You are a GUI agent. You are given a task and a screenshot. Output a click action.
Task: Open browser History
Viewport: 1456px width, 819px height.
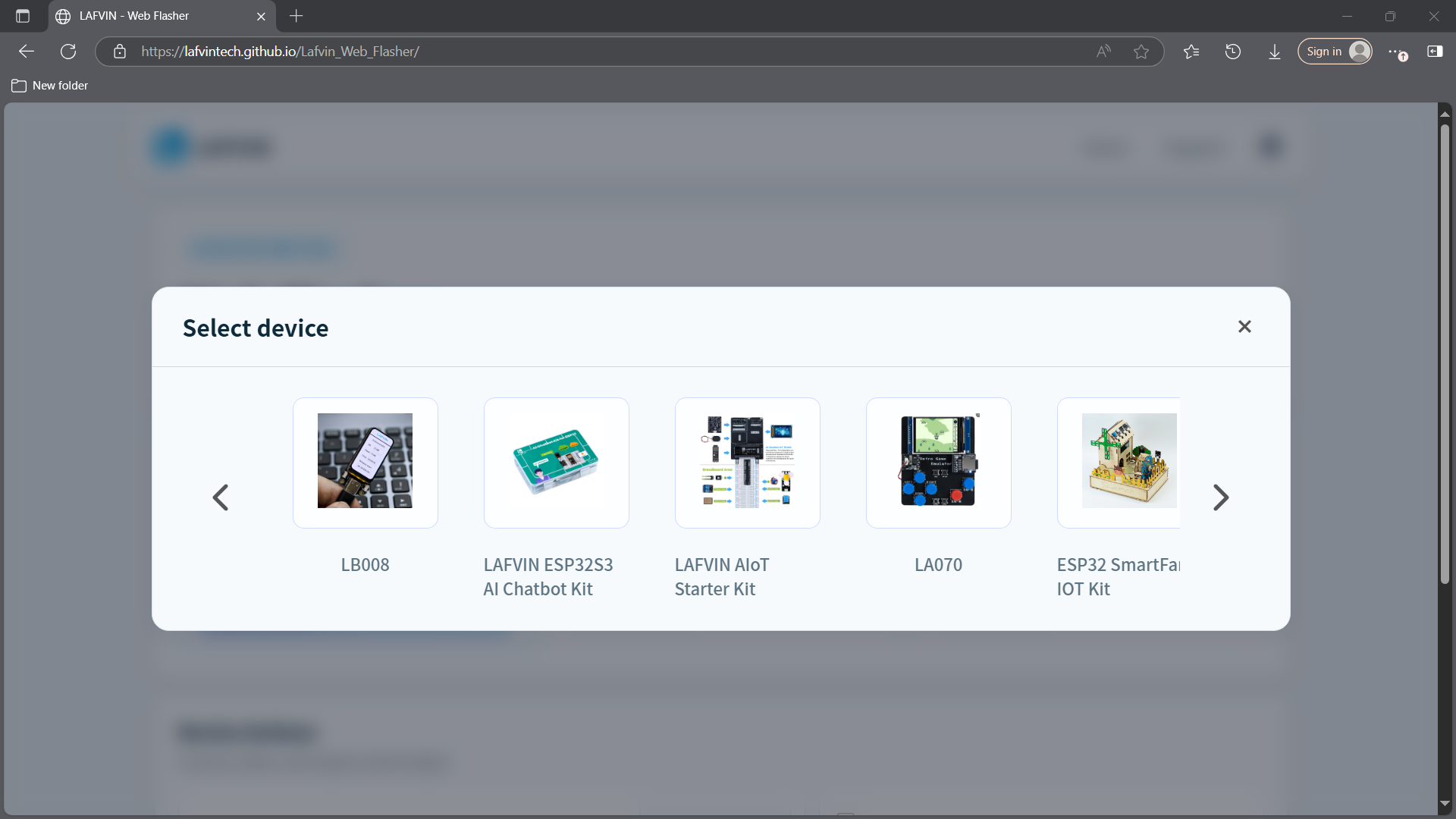(x=1233, y=52)
